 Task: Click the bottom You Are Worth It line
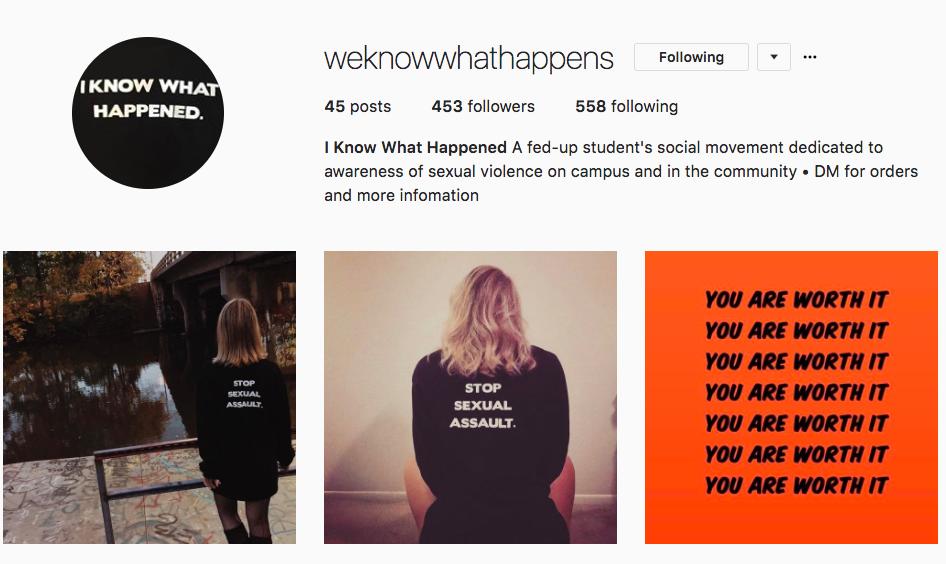click(x=796, y=485)
